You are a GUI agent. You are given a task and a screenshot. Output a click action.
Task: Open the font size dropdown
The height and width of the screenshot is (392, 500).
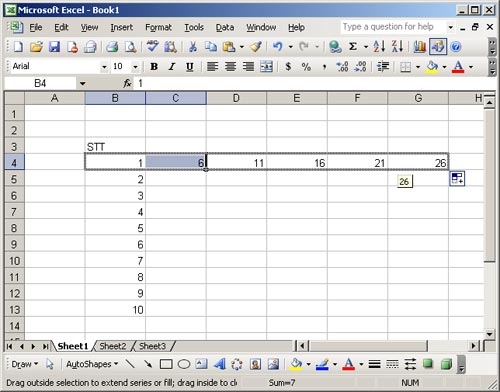[x=135, y=67]
